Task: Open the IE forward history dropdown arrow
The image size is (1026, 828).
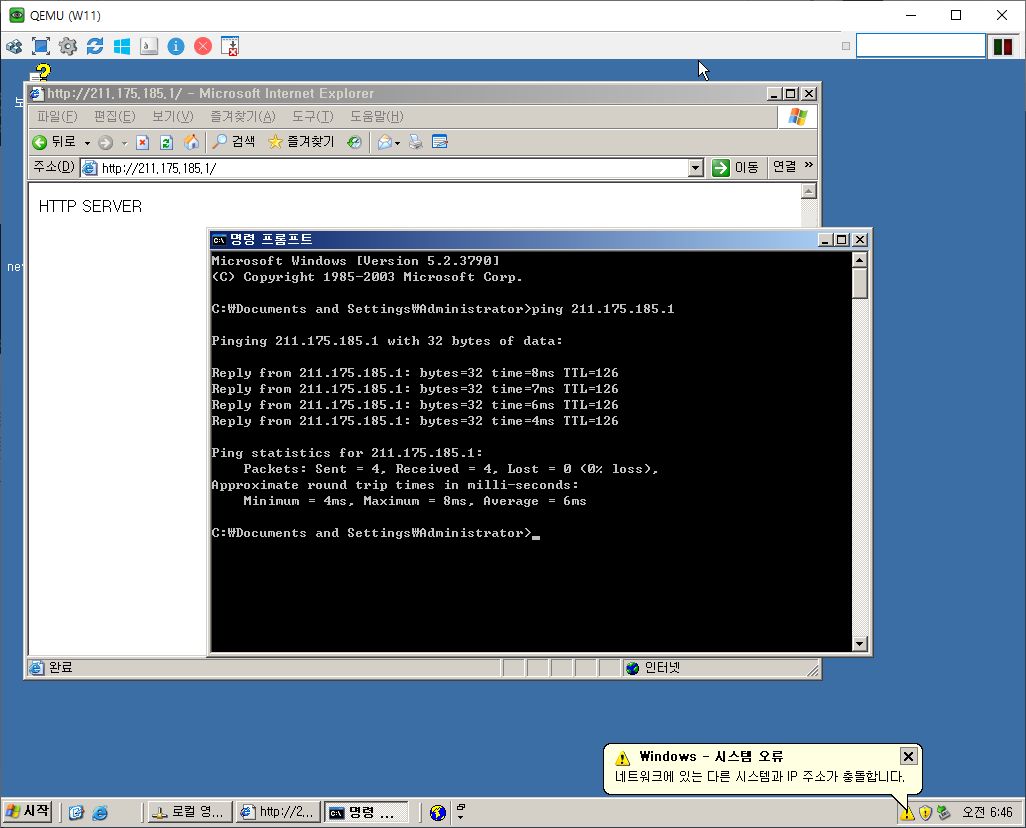Action: pyautogui.click(x=124, y=143)
